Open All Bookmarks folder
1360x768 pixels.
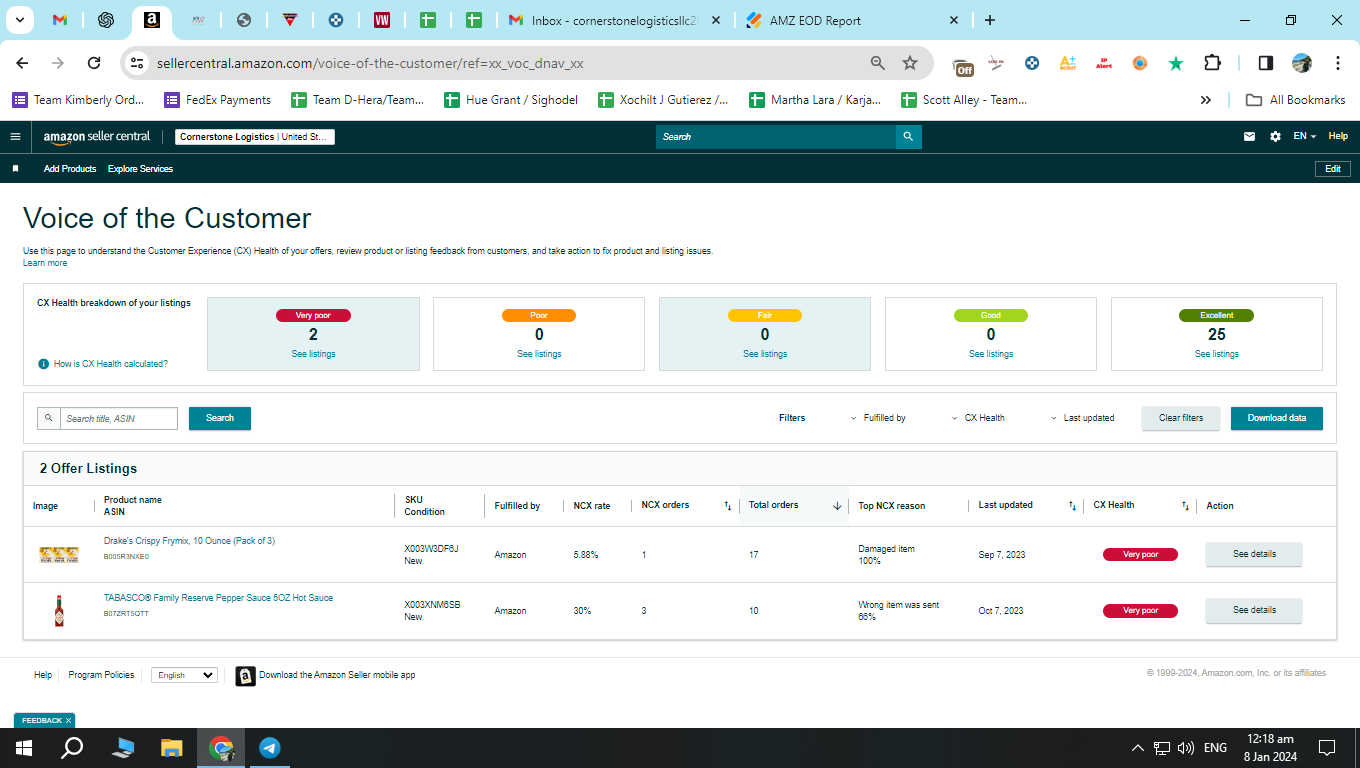tap(1295, 100)
